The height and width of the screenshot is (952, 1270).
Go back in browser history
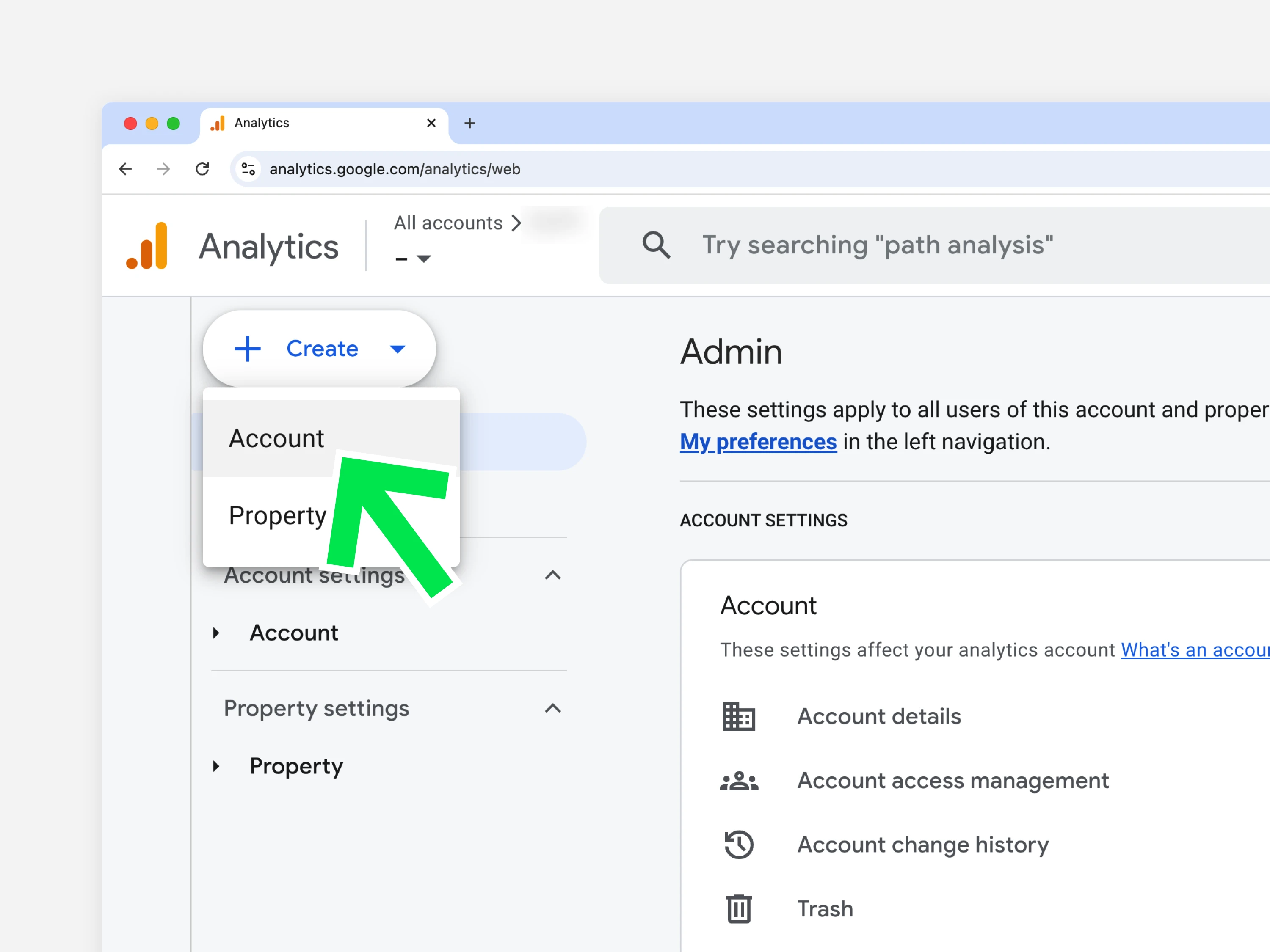pos(125,169)
